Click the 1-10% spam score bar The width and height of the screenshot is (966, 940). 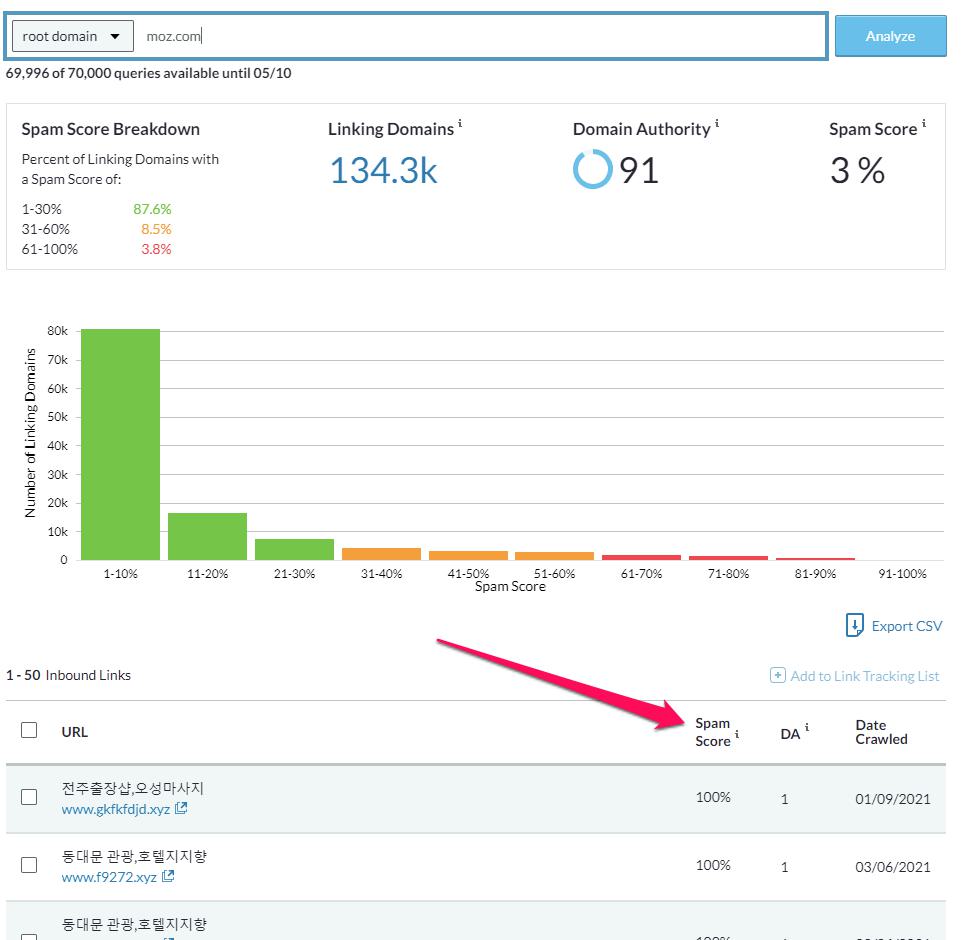click(118, 442)
